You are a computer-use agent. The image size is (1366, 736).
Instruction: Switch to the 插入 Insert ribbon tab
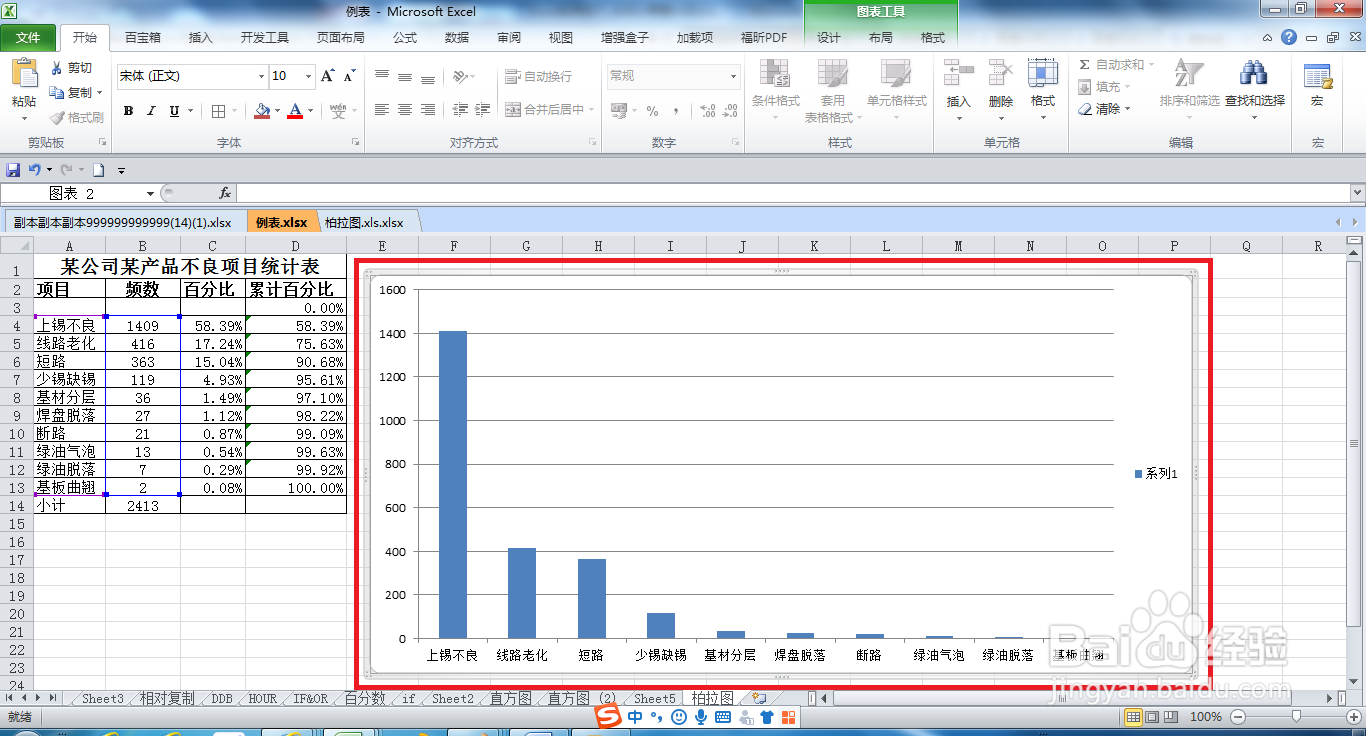pyautogui.click(x=201, y=38)
